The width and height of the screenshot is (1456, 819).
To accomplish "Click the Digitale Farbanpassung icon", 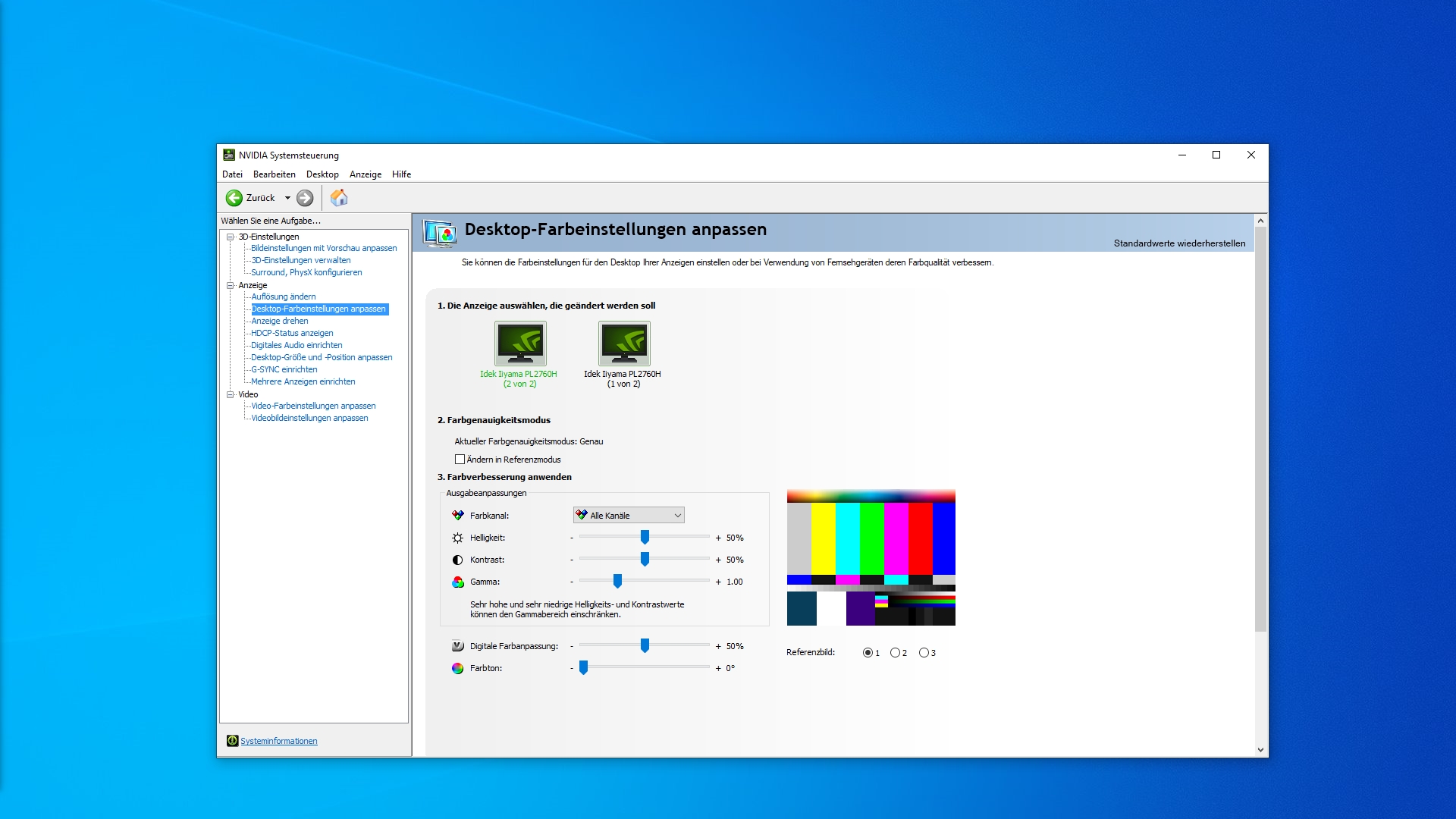I will 457,646.
